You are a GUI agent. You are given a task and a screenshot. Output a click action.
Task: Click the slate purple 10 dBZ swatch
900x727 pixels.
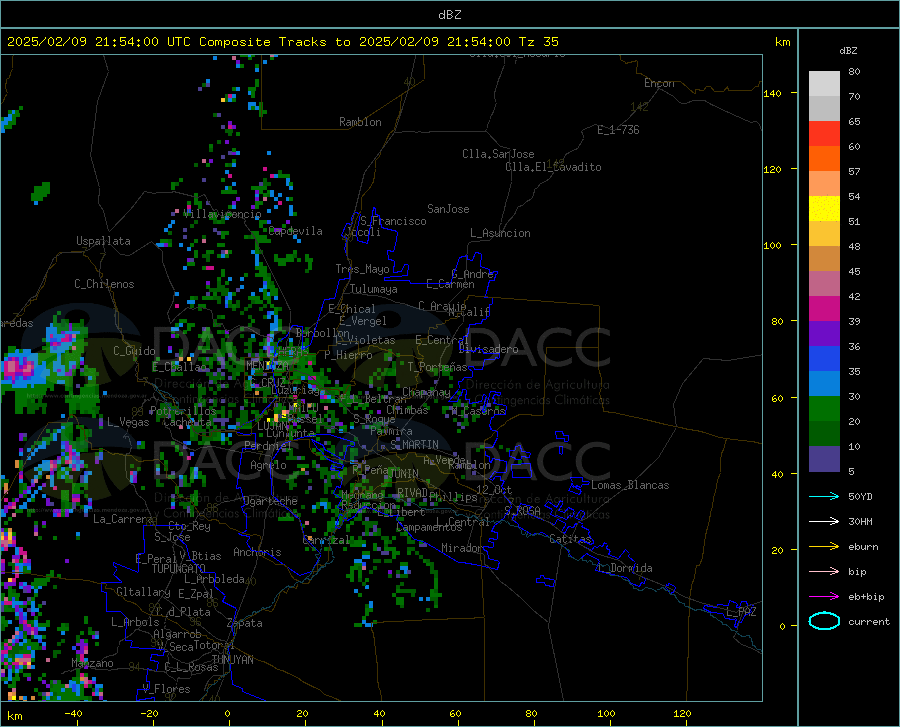[824, 459]
